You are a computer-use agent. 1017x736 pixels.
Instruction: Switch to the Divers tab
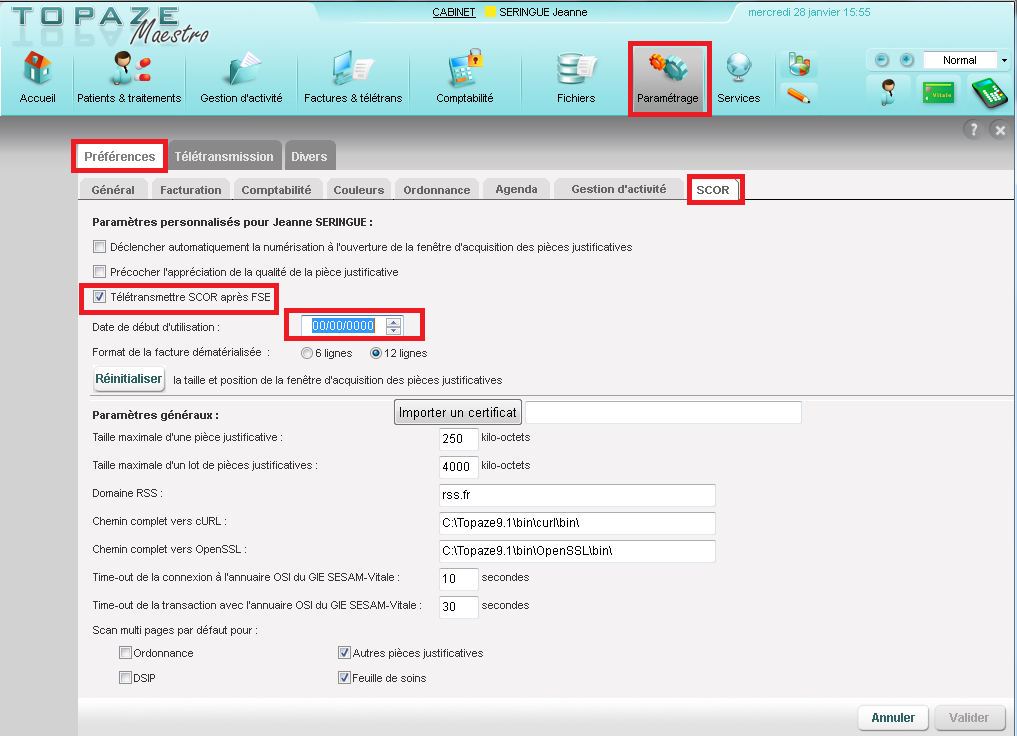(x=309, y=156)
